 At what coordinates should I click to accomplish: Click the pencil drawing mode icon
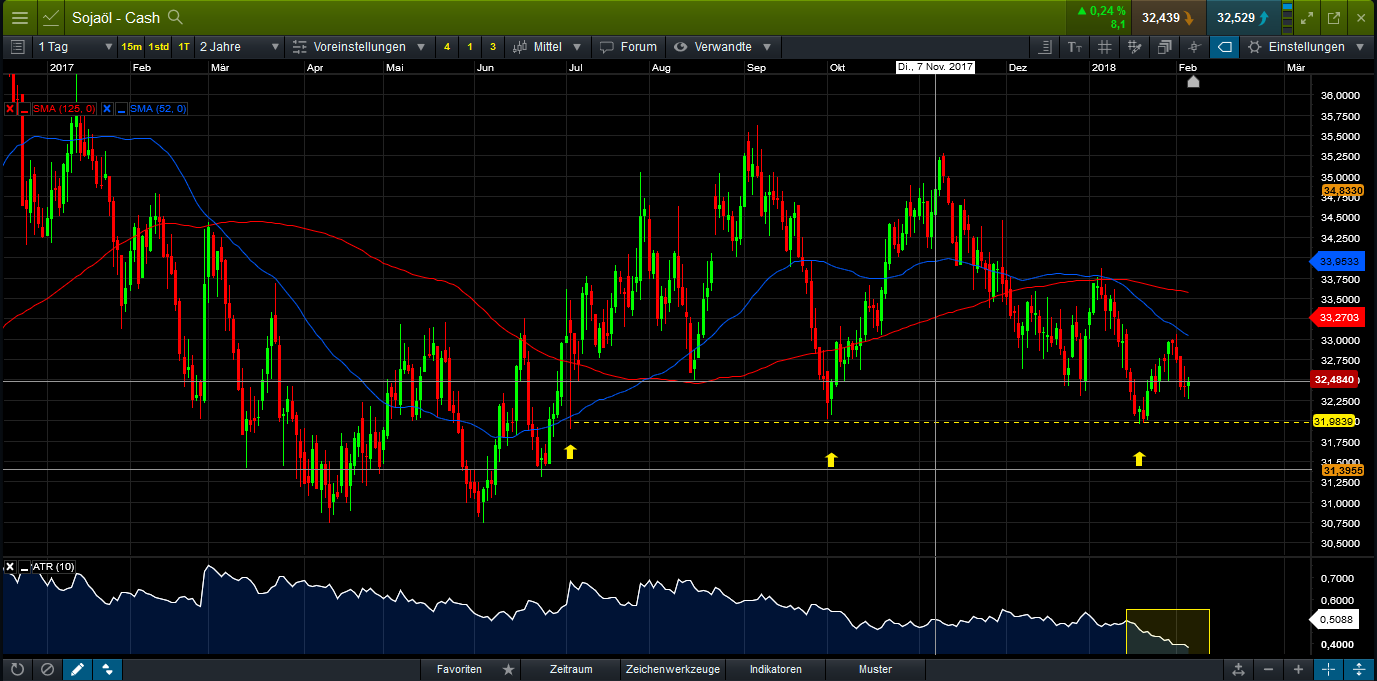(x=77, y=669)
